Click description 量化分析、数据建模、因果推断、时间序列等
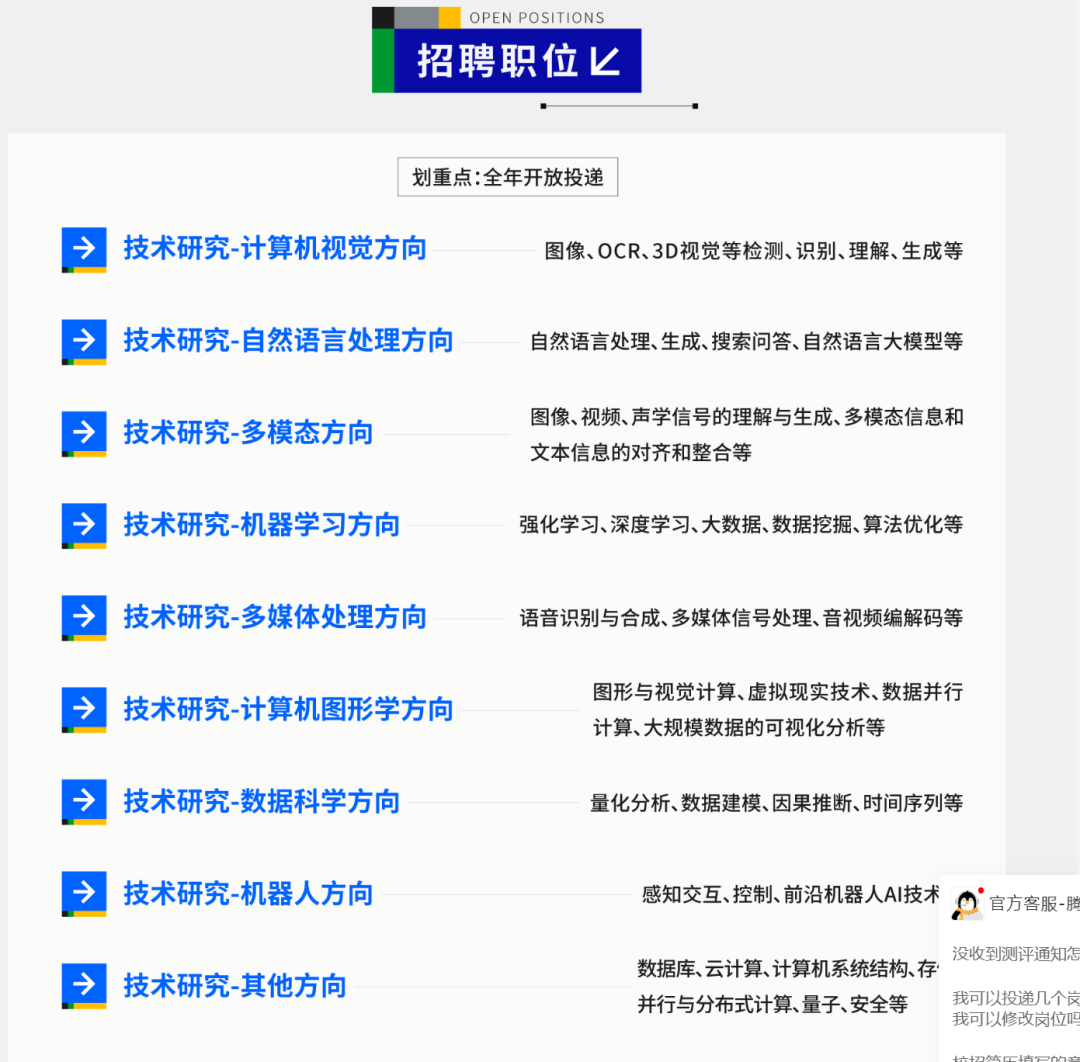Screen dimensions: 1080x1062 point(777,803)
